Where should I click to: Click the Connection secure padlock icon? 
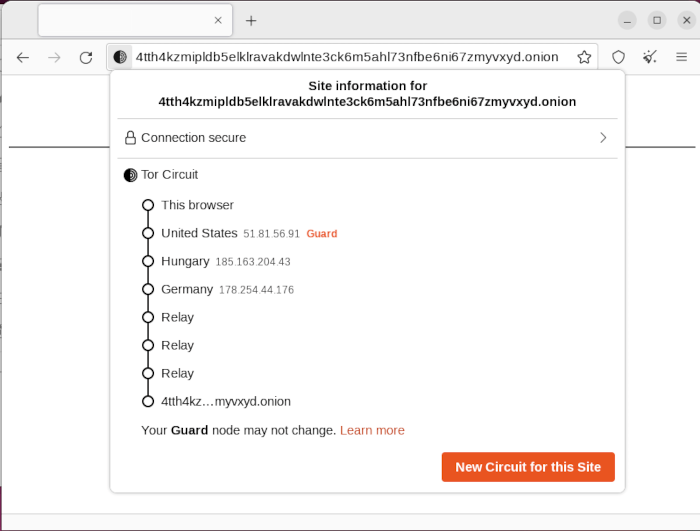pos(130,138)
